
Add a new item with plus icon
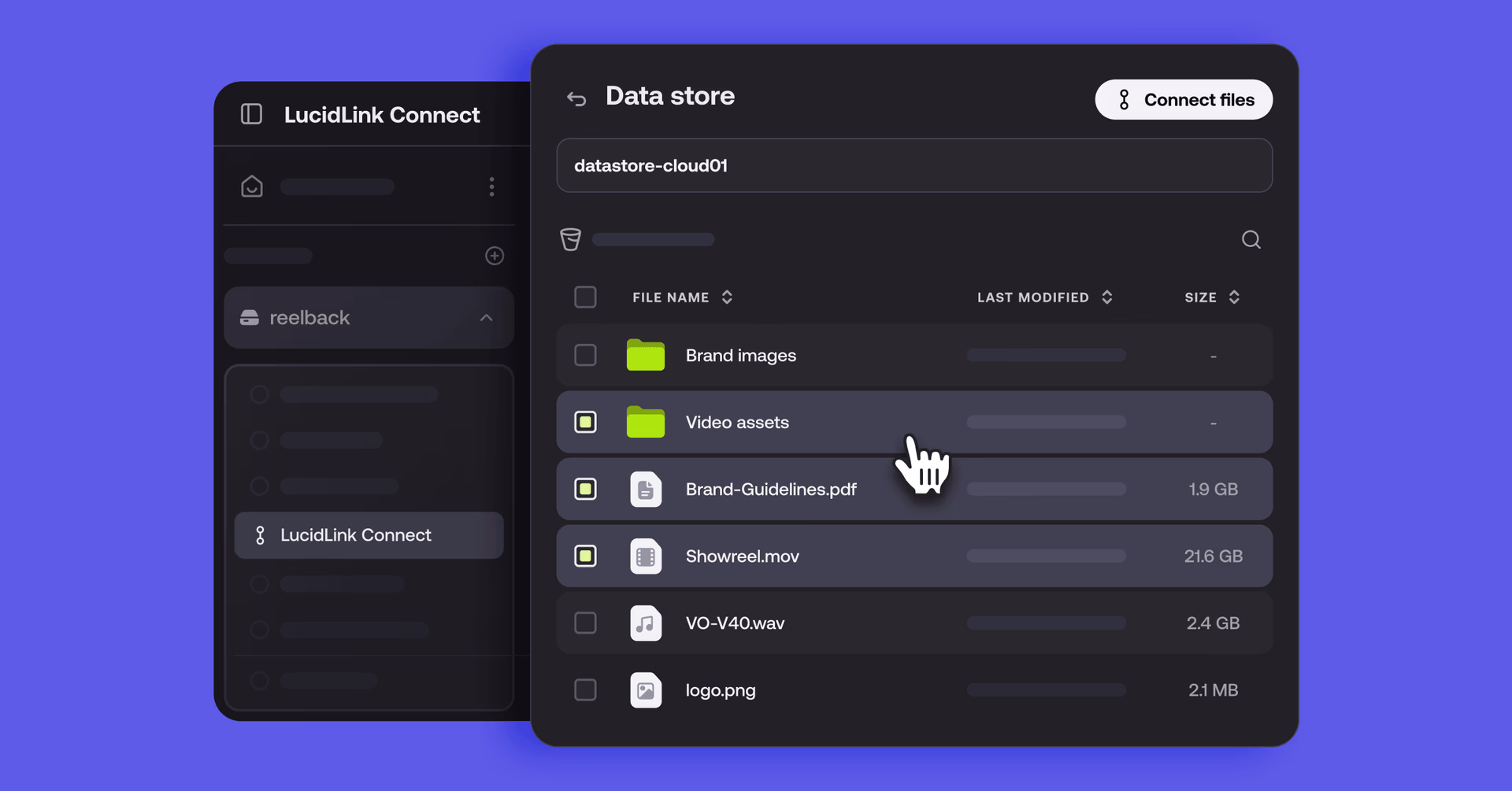[495, 256]
